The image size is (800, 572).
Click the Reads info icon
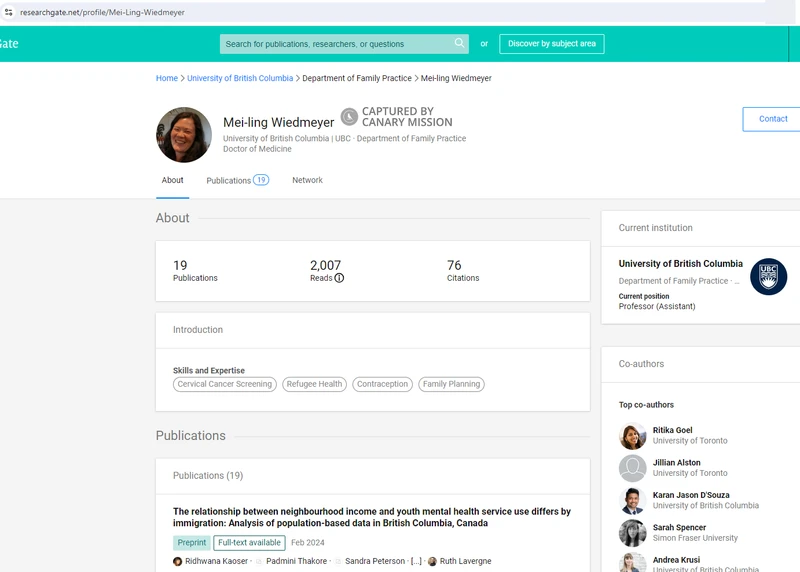pyautogui.click(x=339, y=278)
